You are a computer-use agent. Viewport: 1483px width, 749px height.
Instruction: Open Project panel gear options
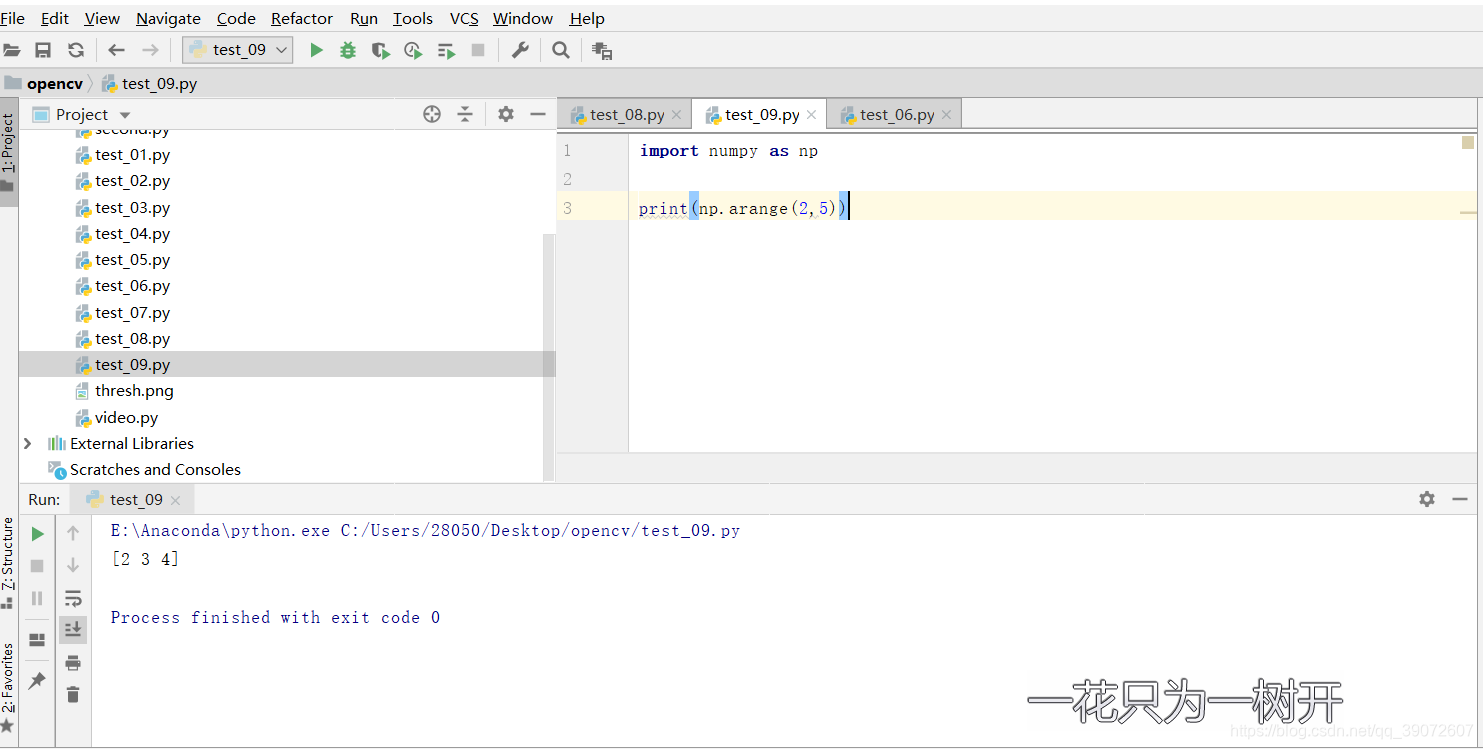click(x=506, y=114)
